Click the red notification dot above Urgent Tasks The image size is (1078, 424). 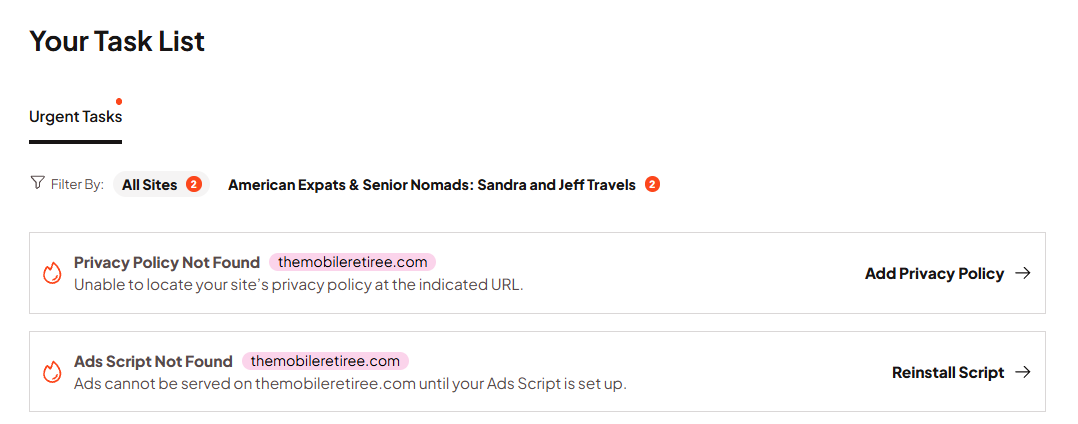[119, 101]
